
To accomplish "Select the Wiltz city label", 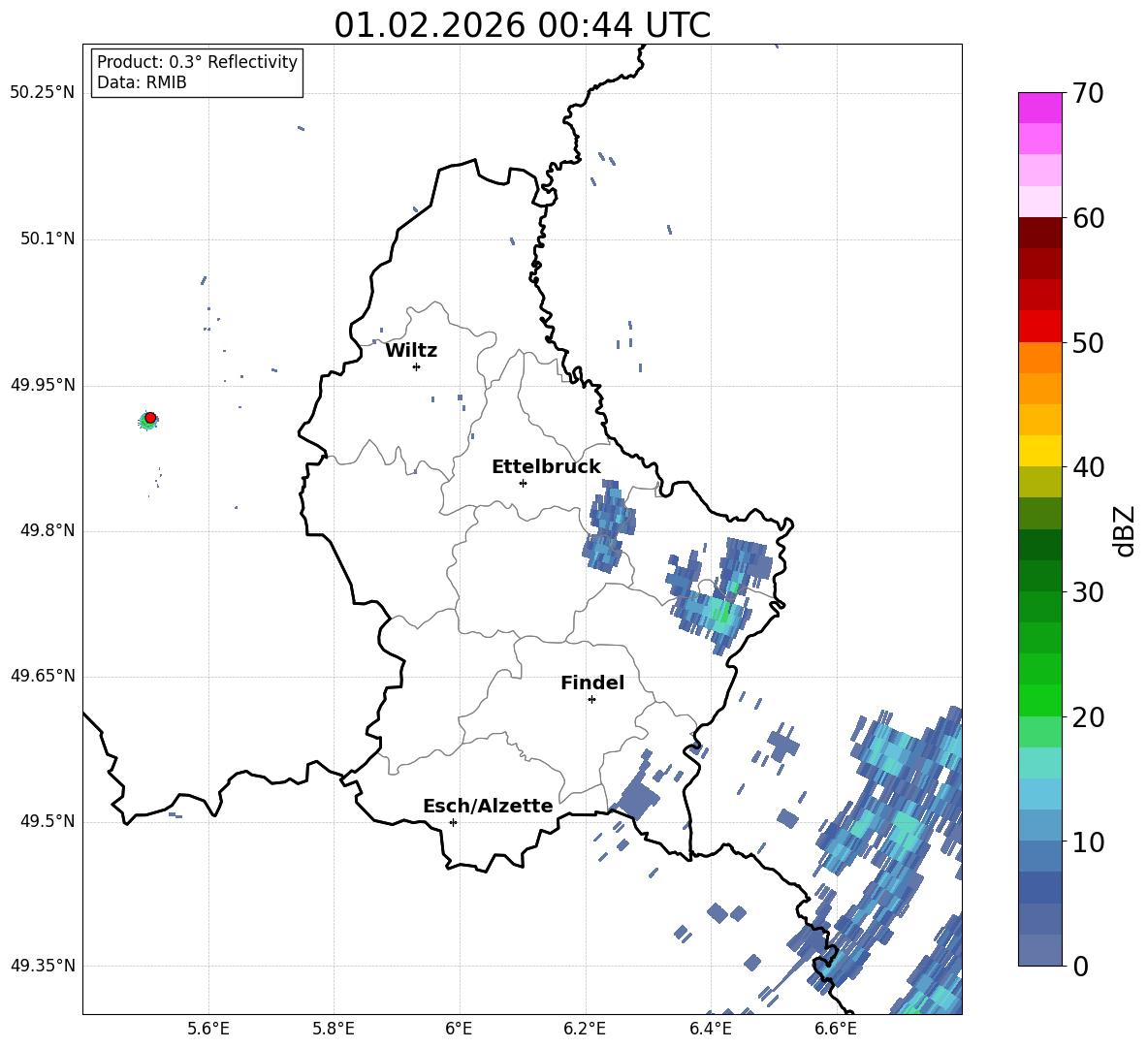I will pos(411,351).
